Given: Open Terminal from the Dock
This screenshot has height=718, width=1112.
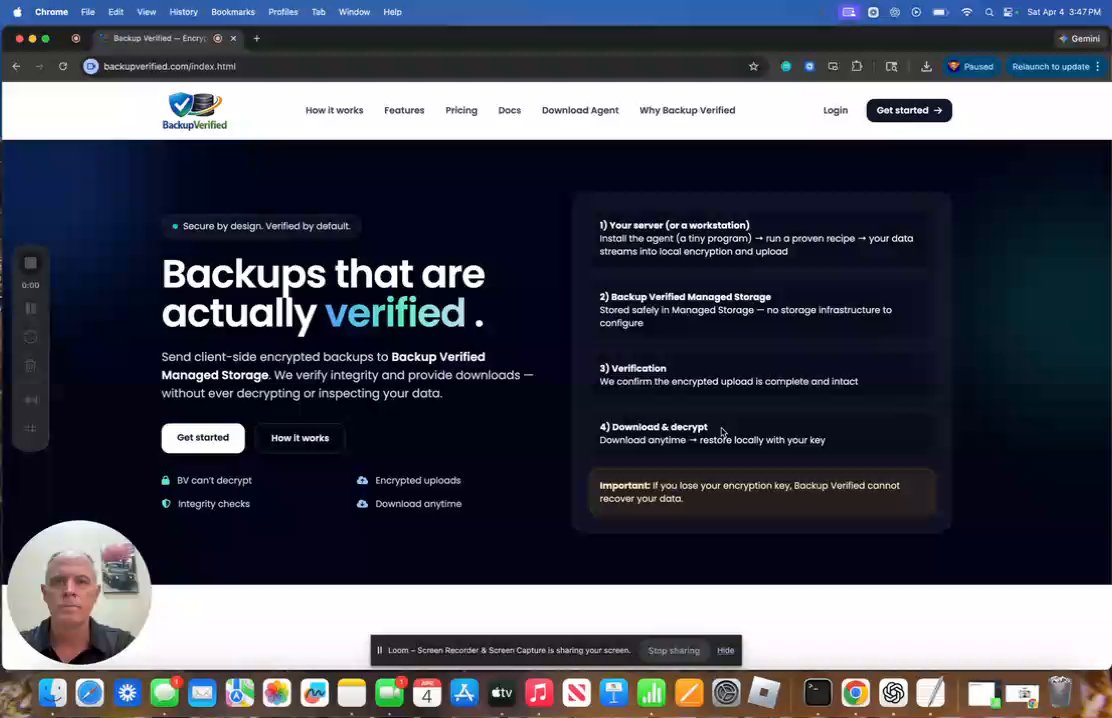Looking at the screenshot, I should 818,692.
